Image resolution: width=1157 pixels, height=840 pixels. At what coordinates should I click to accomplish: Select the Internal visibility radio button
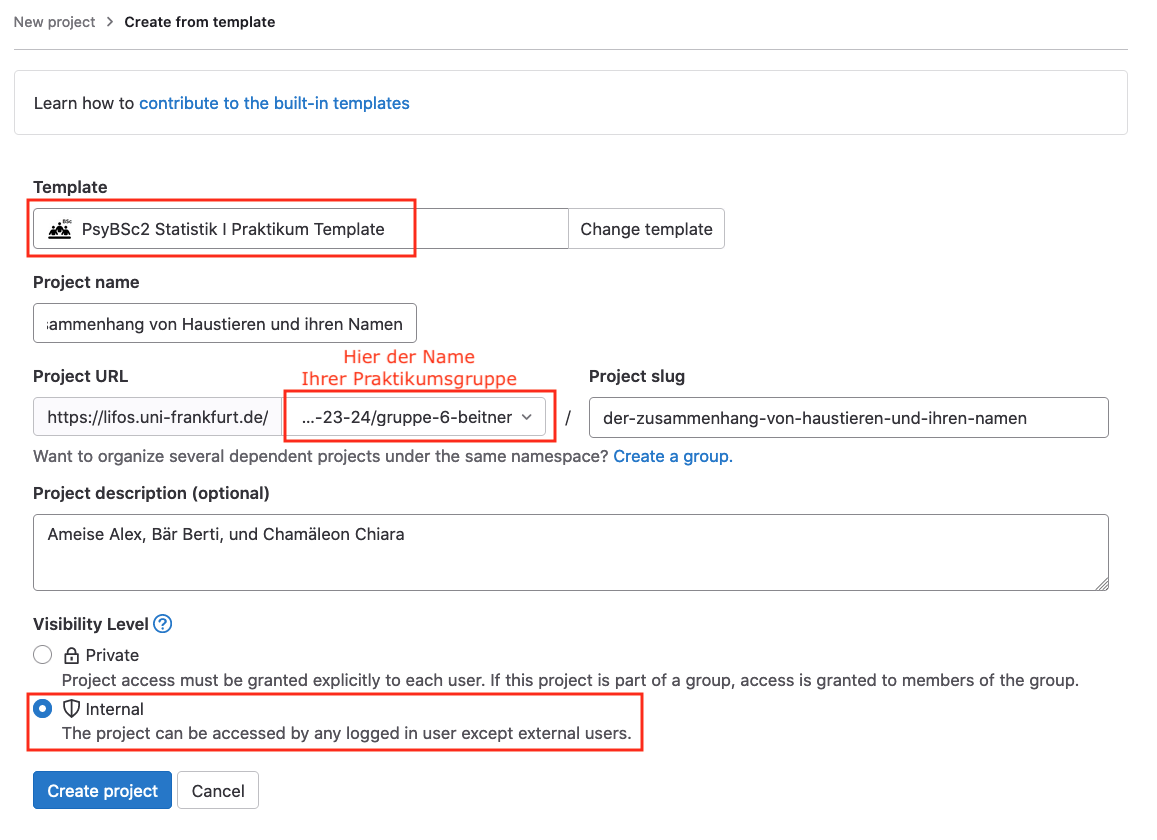[x=43, y=709]
